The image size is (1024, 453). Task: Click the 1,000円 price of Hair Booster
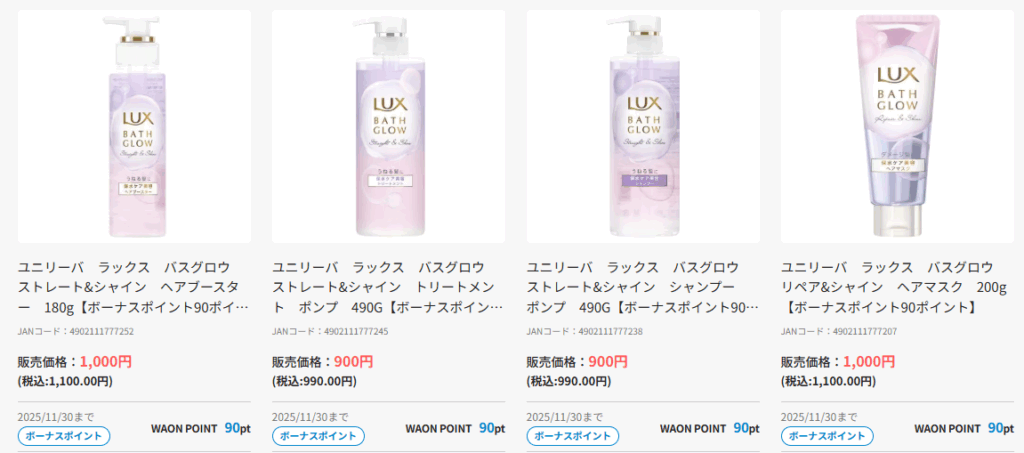click(106, 362)
